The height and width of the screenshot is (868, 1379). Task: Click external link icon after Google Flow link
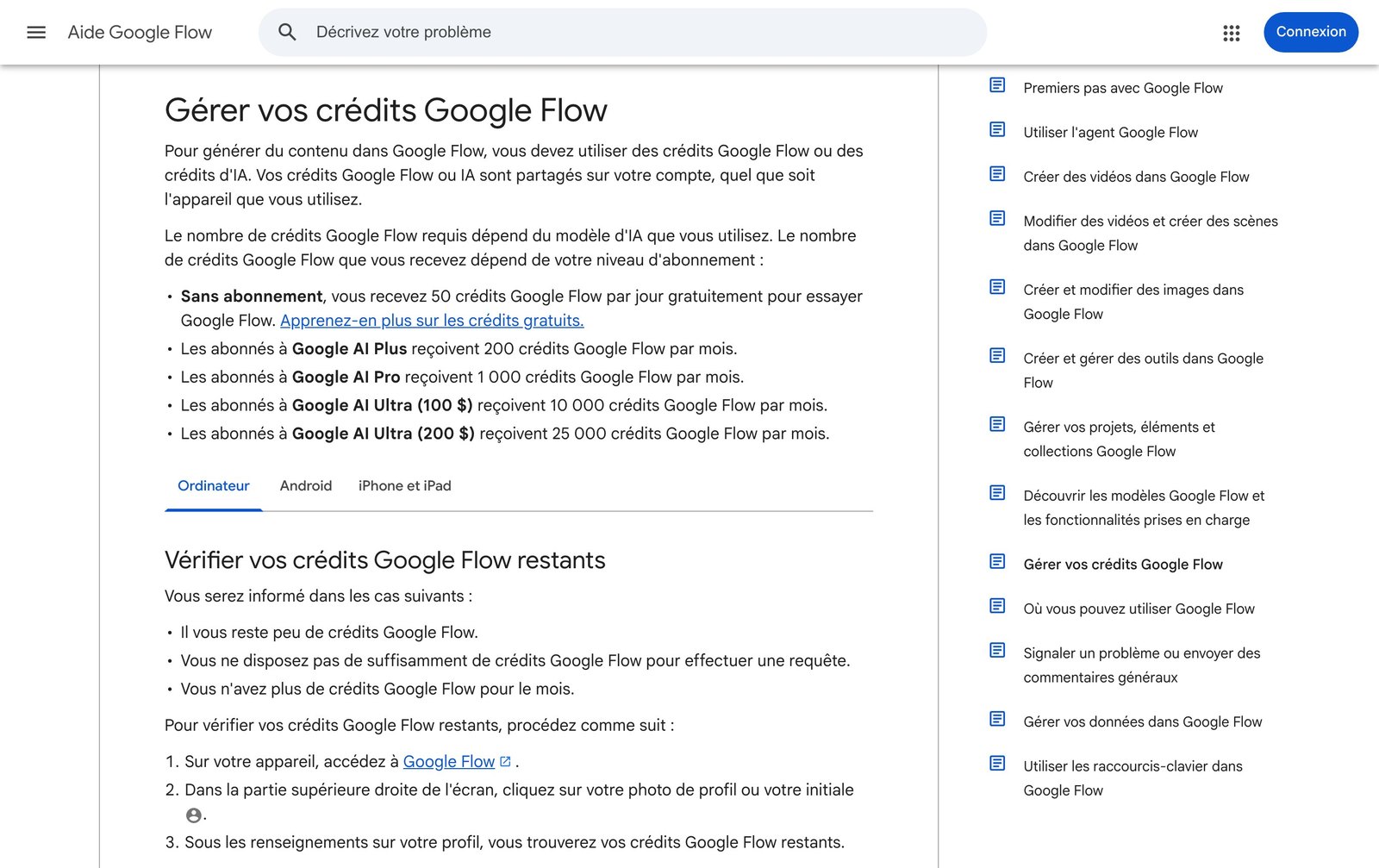(506, 761)
